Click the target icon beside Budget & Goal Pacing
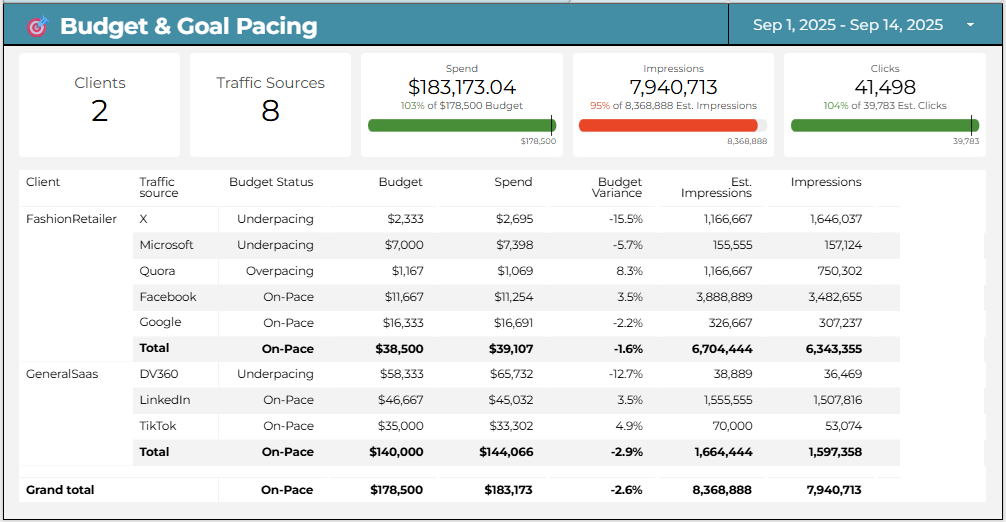Image resolution: width=1006 pixels, height=522 pixels. [38, 26]
